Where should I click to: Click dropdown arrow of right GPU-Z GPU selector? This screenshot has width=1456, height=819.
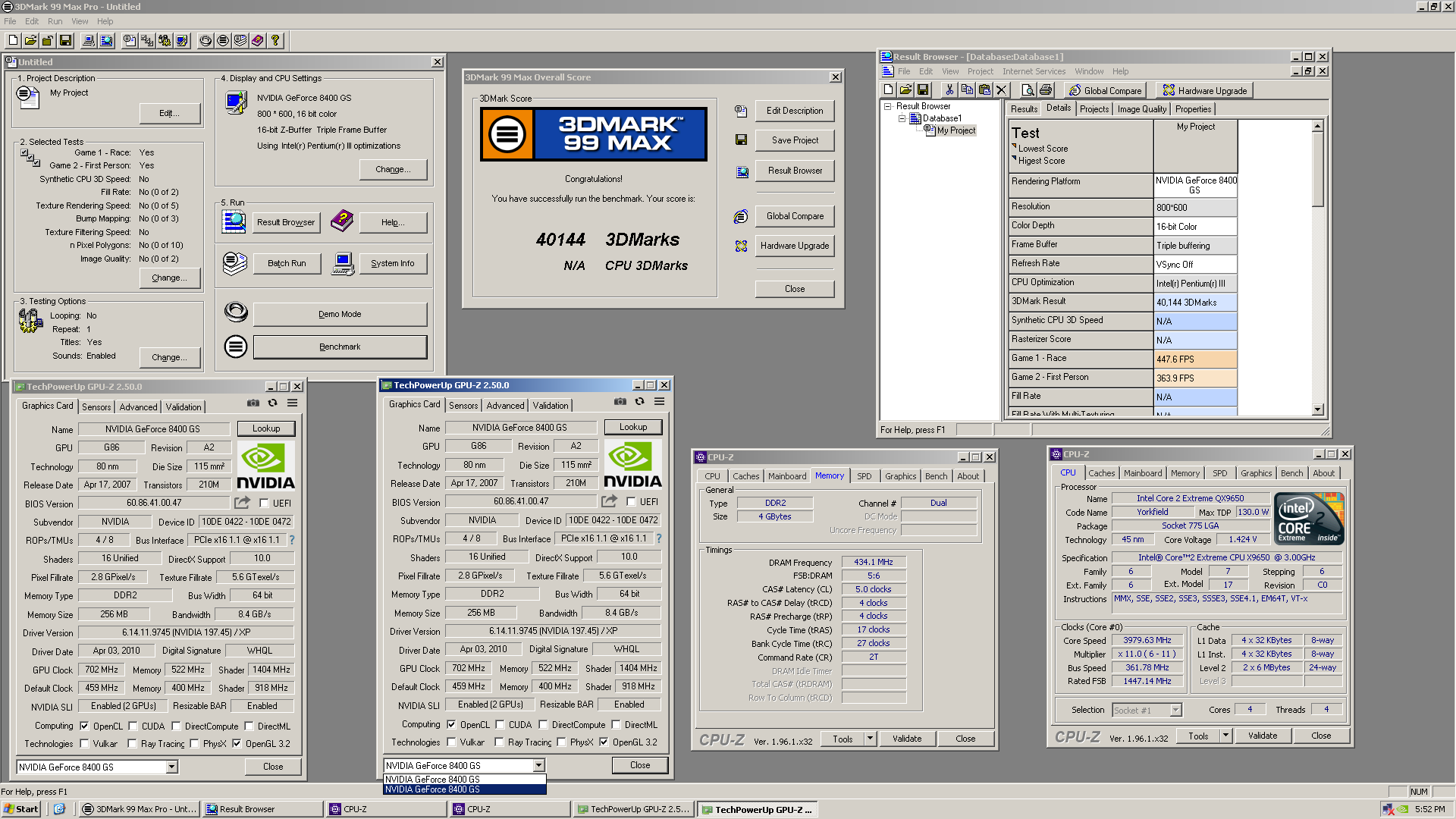click(x=538, y=765)
